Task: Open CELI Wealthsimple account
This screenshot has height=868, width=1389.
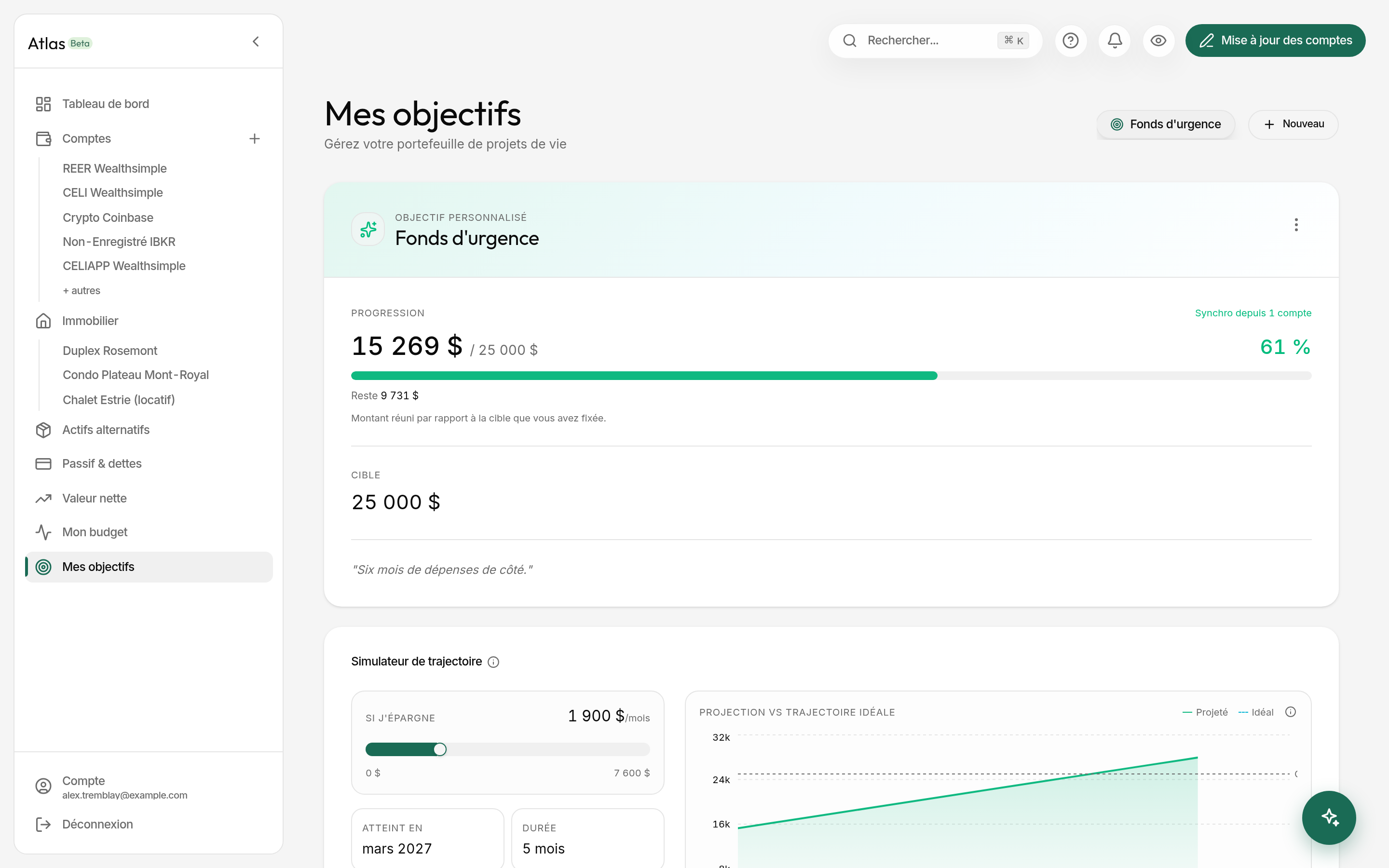Action: pos(112,192)
